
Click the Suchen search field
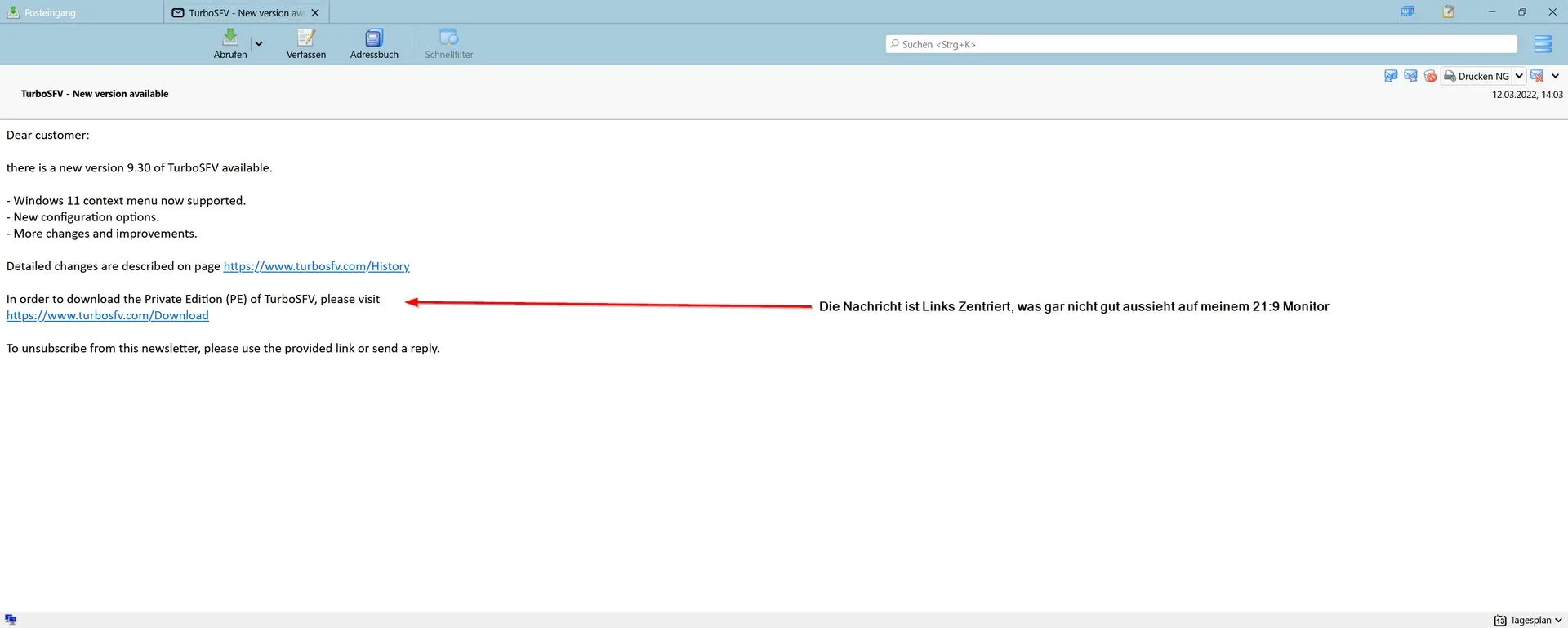click(x=1201, y=44)
